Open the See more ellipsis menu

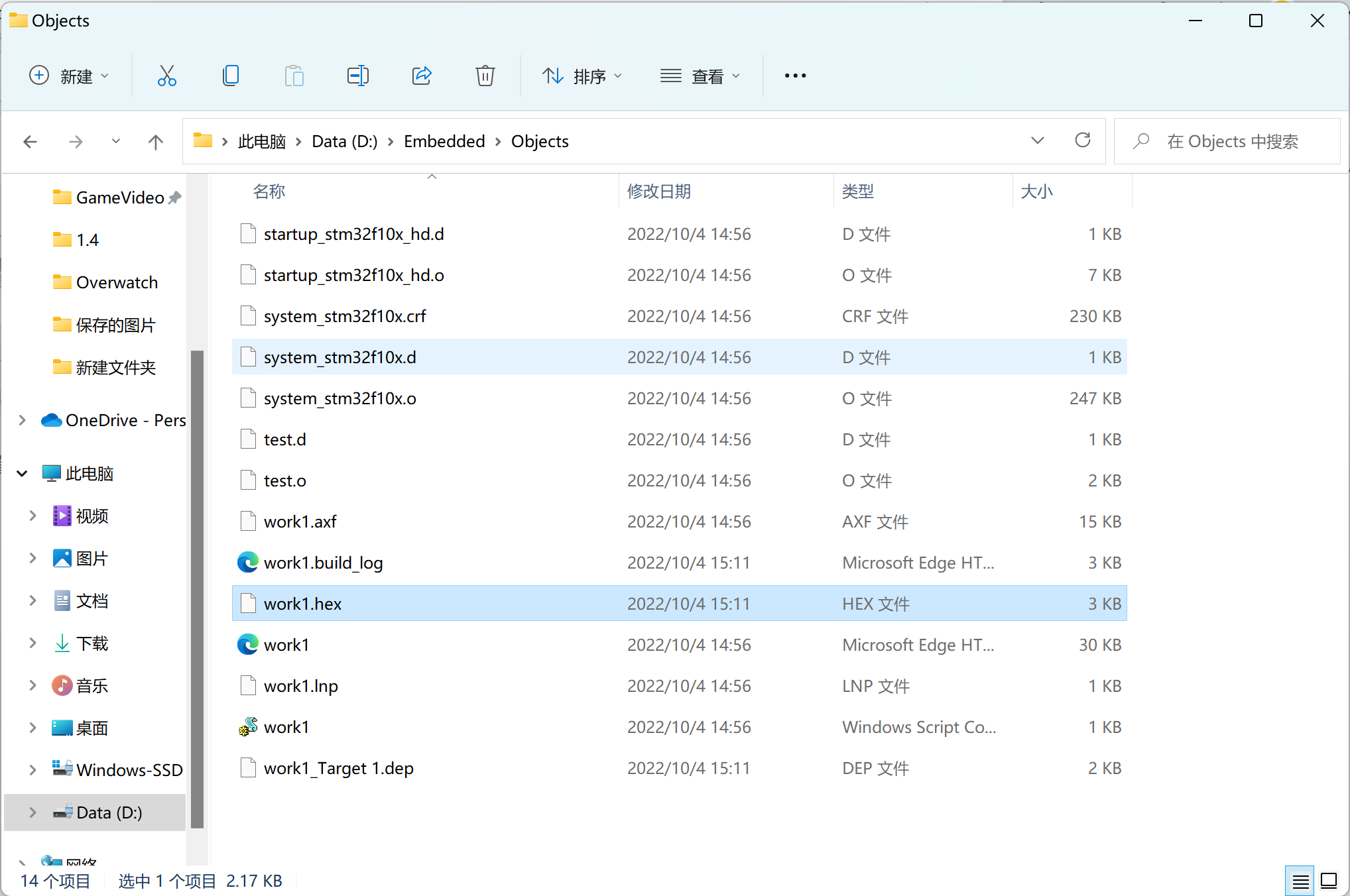795,76
